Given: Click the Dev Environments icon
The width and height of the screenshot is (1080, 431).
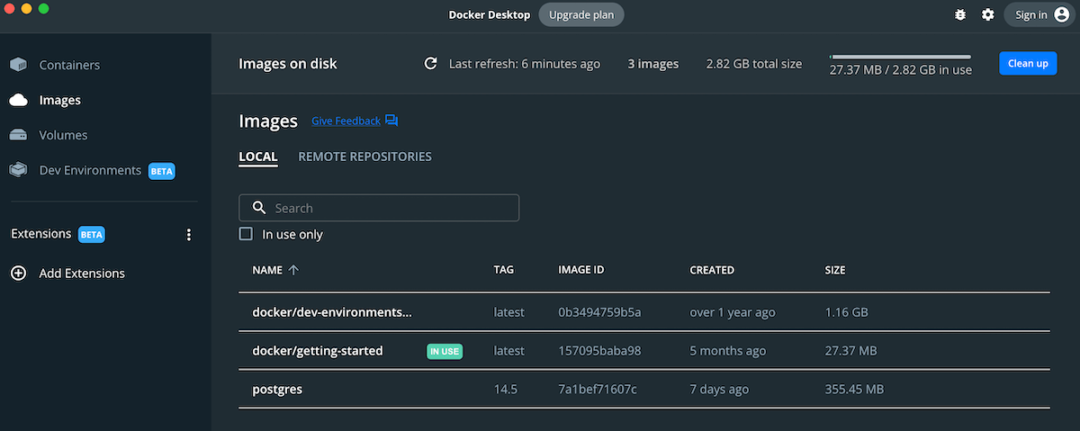Looking at the screenshot, I should click(x=18, y=170).
